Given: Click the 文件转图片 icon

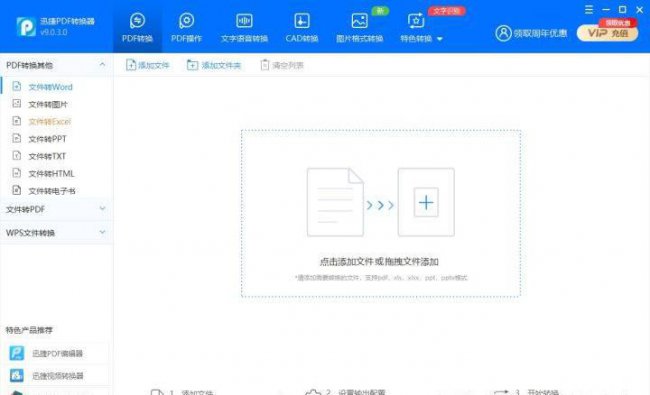Looking at the screenshot, I should click(x=17, y=104).
